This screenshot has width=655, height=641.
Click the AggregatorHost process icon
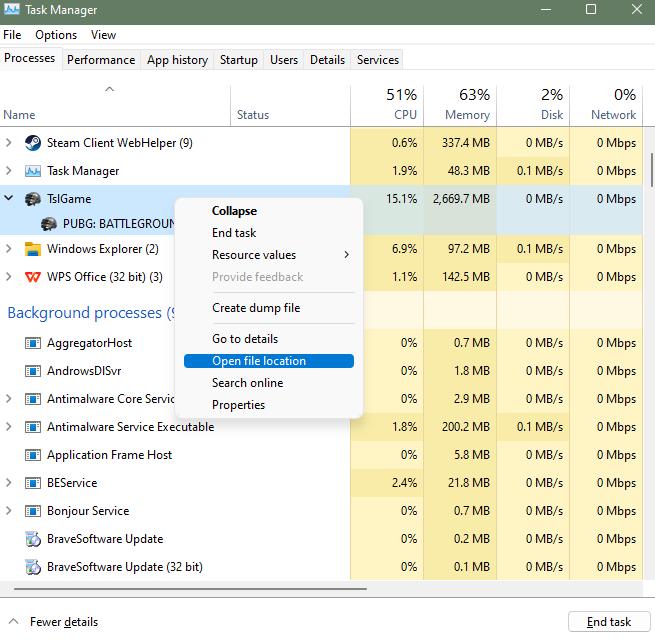coord(33,343)
